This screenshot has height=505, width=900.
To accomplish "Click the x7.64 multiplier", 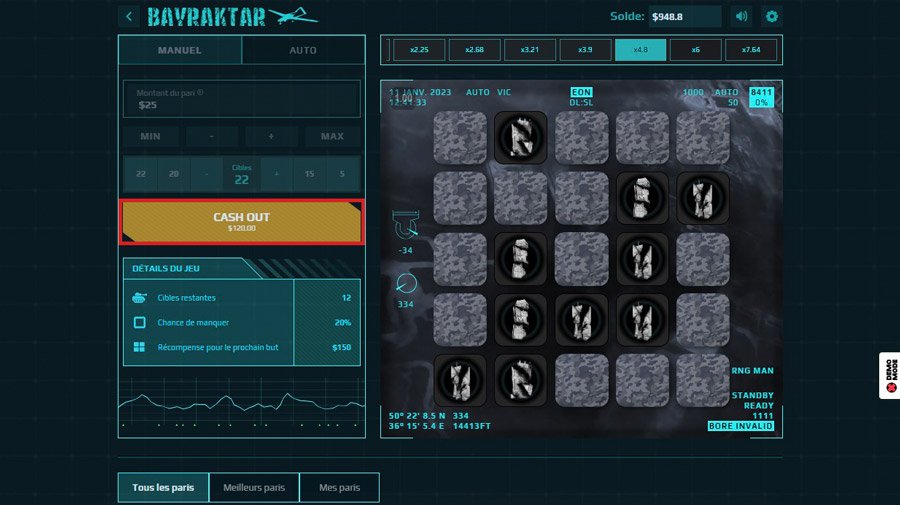I will pyautogui.click(x=751, y=50).
